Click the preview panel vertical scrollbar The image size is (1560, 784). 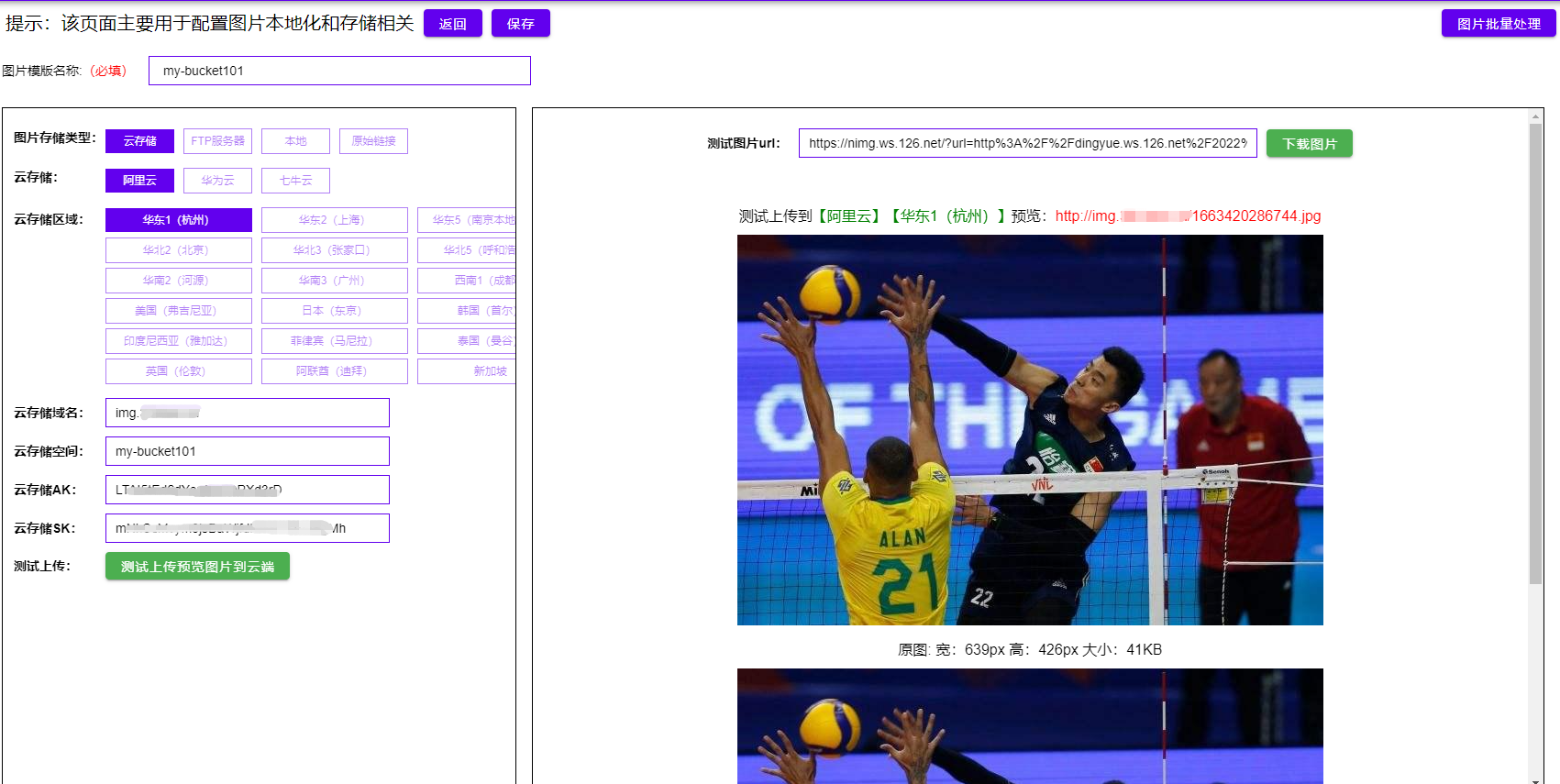(x=1535, y=353)
